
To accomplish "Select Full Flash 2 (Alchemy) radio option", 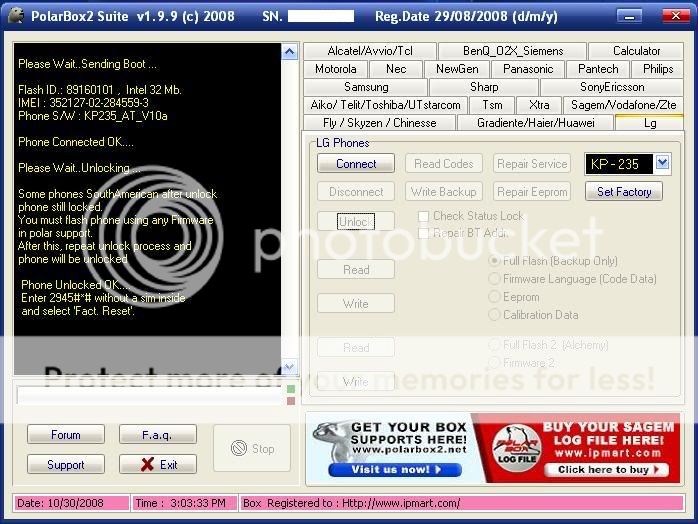I will coord(494,345).
